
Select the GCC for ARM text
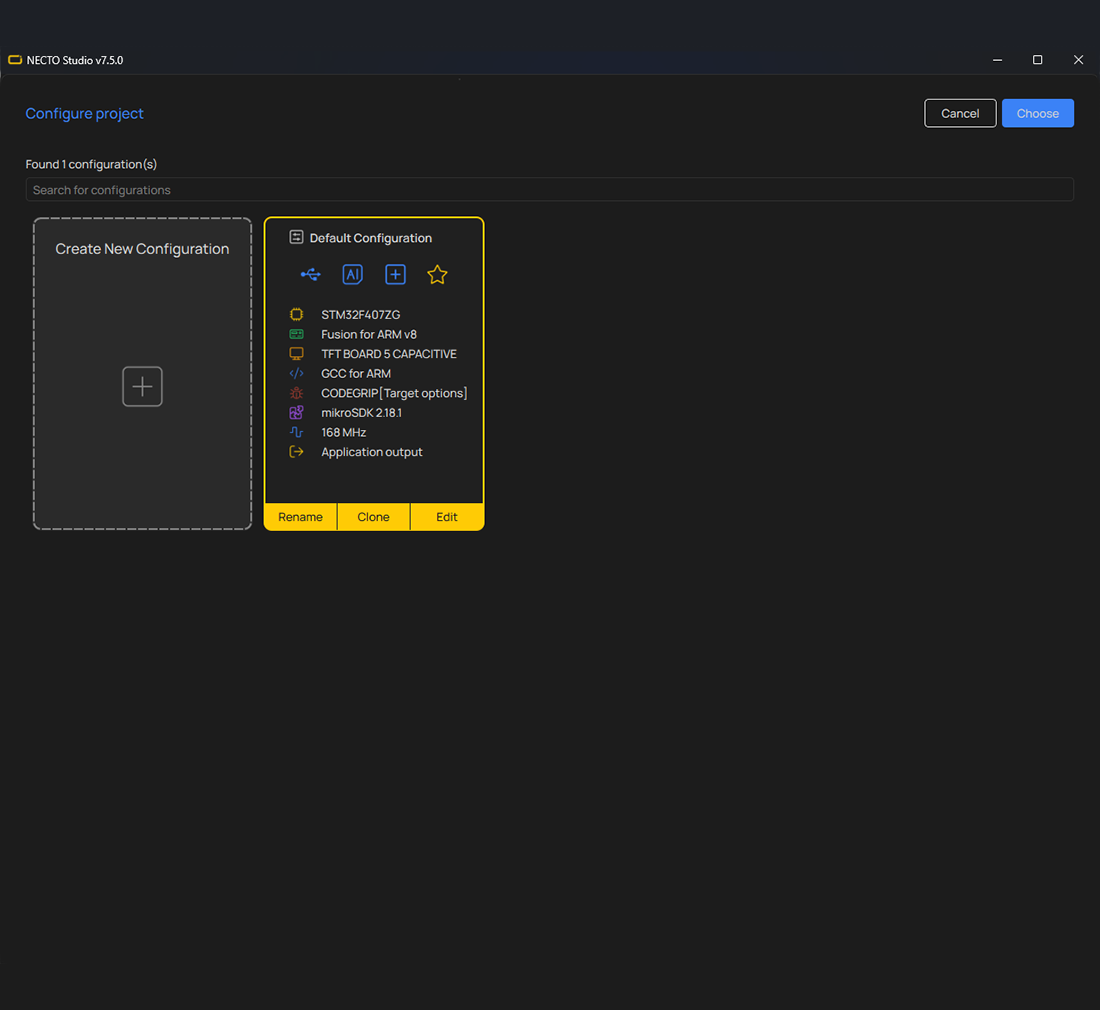[356, 374]
